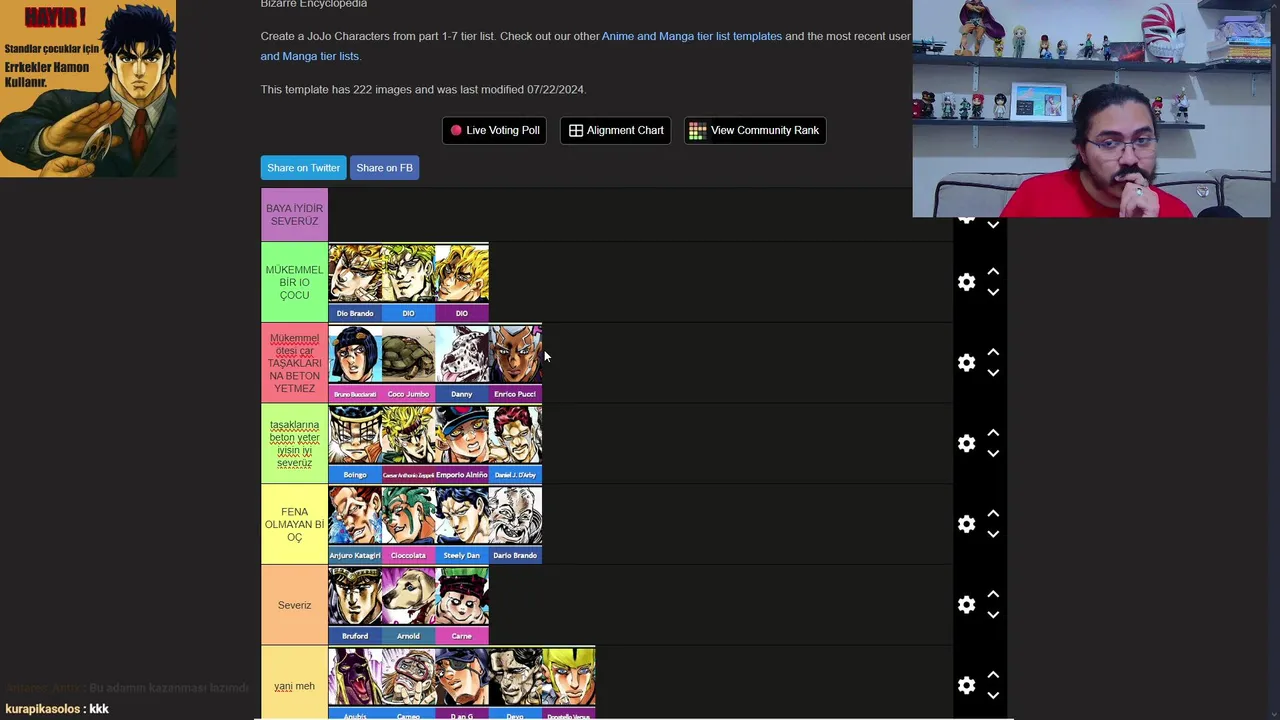Move Boingo's tier row down

point(993,454)
